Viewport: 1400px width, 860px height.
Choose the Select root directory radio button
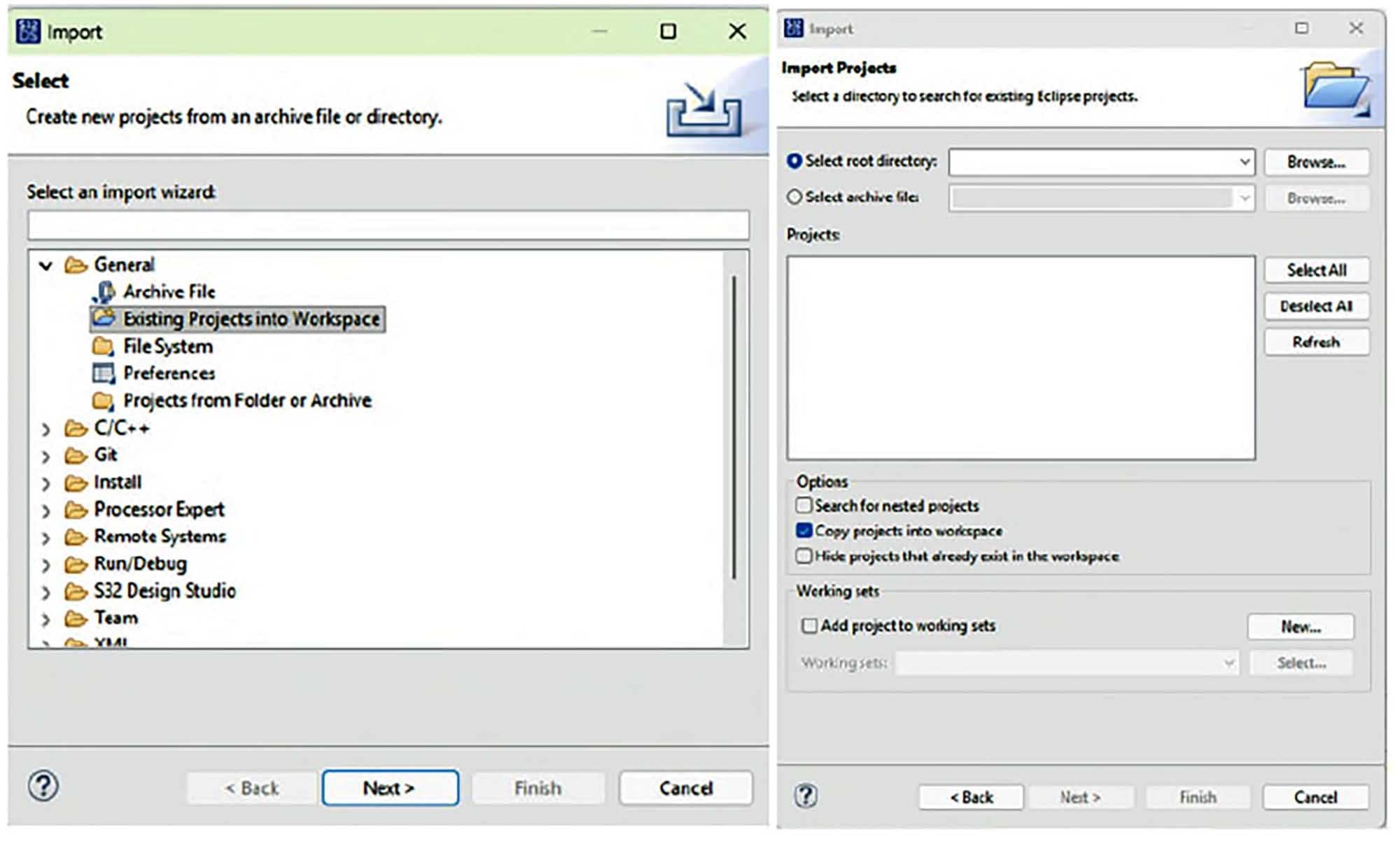pyautogui.click(x=794, y=161)
